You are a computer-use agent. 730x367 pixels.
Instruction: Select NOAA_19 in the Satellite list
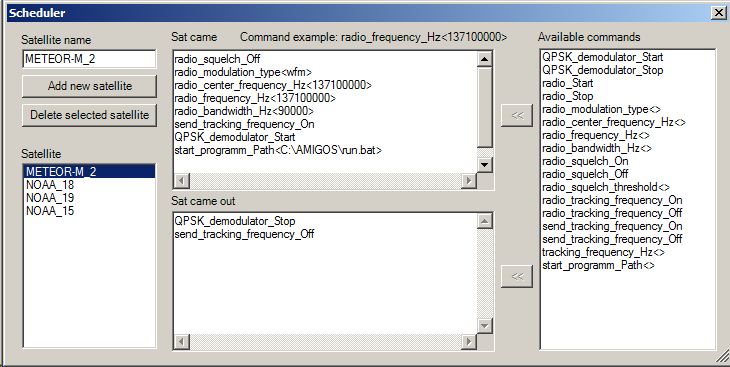pos(89,198)
